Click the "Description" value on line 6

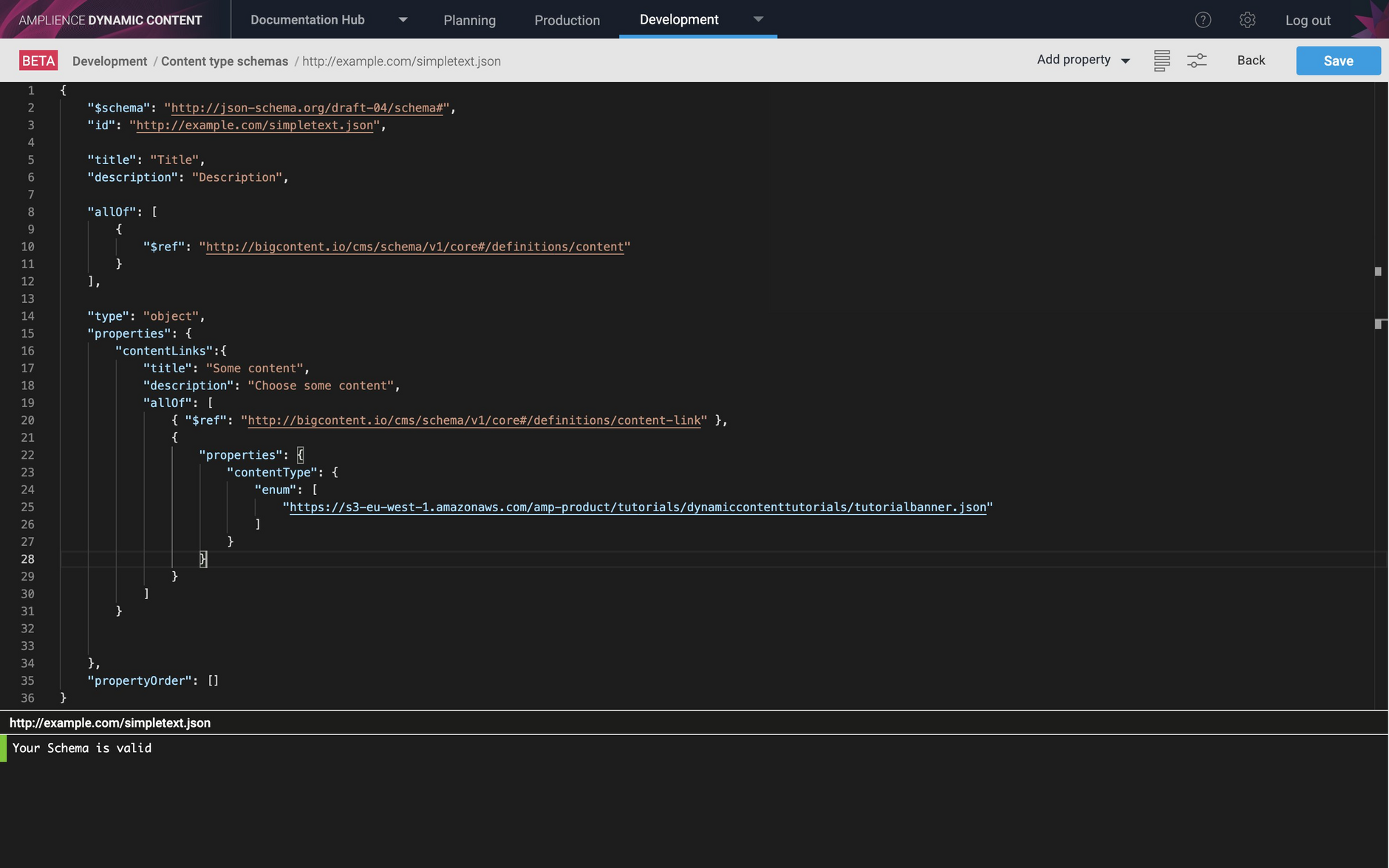(237, 177)
